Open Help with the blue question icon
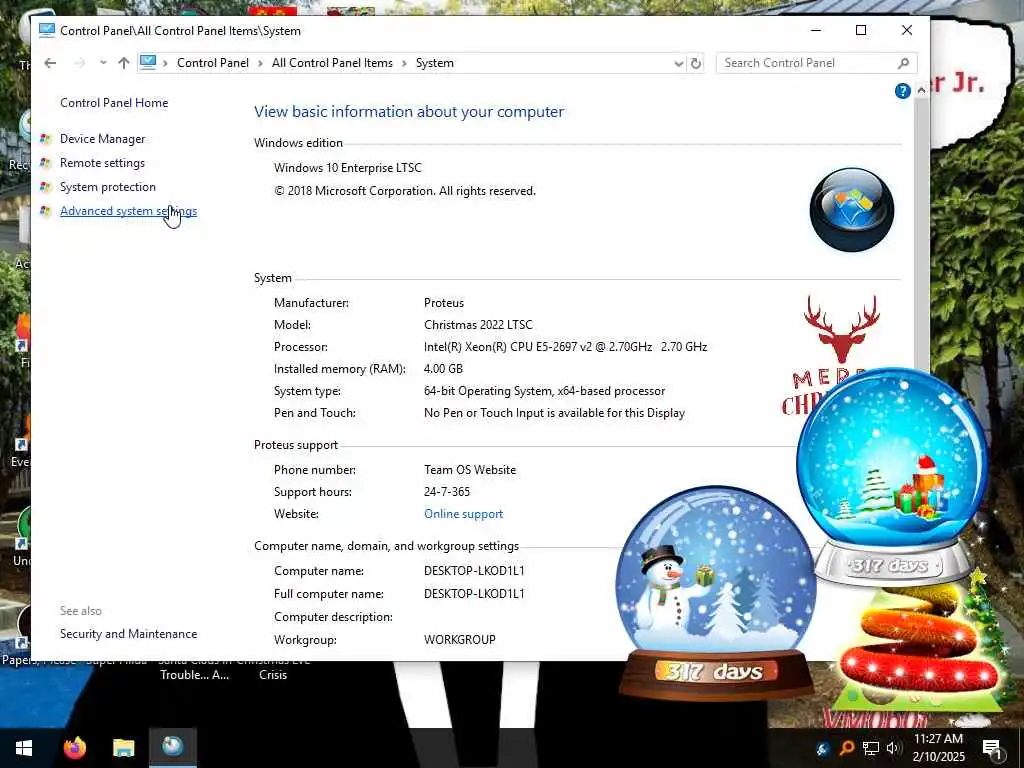 [x=903, y=91]
